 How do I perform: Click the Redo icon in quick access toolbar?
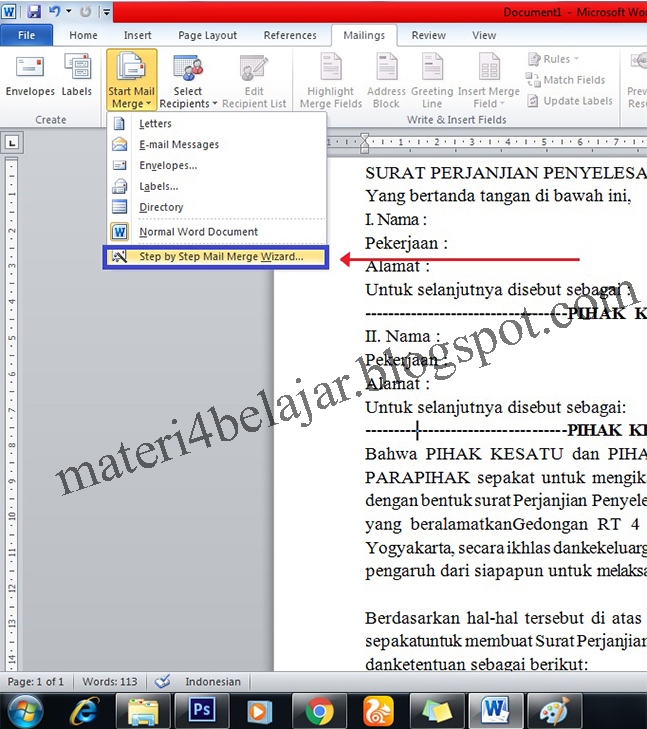coord(85,11)
